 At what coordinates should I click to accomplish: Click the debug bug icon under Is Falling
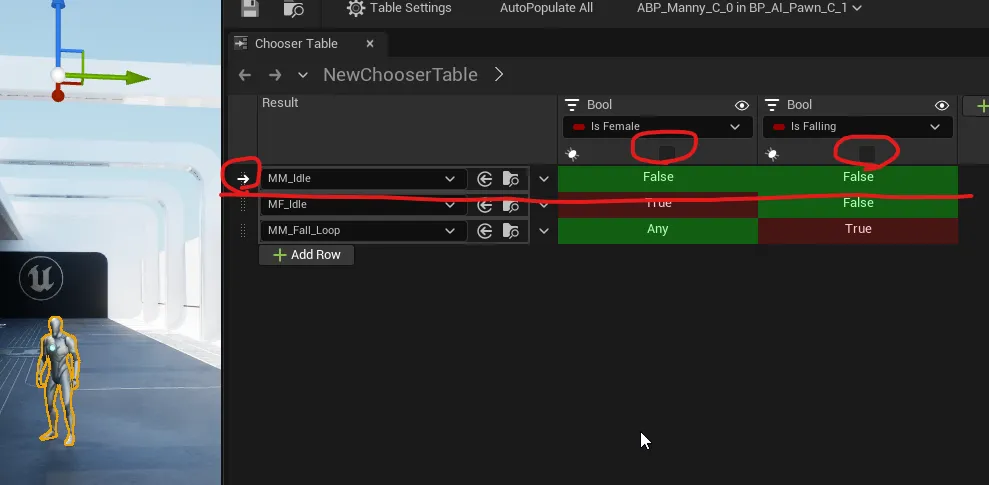pyautogui.click(x=772, y=154)
